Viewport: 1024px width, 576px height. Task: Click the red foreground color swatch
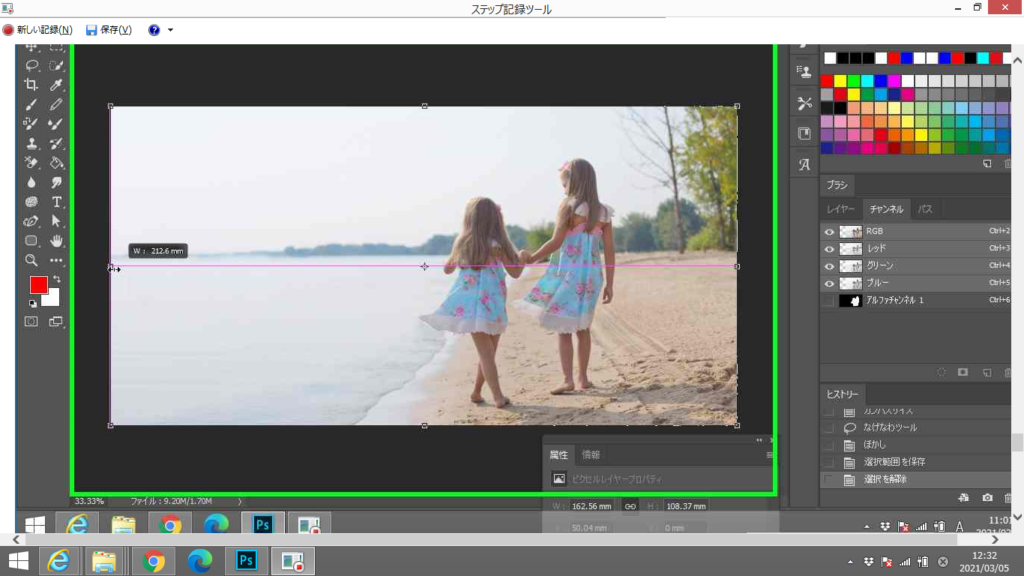39,285
